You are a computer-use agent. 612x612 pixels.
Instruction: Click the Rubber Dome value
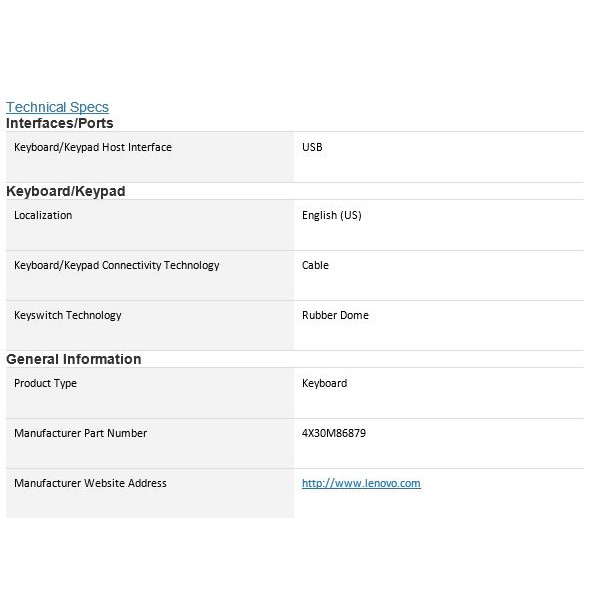(x=335, y=315)
